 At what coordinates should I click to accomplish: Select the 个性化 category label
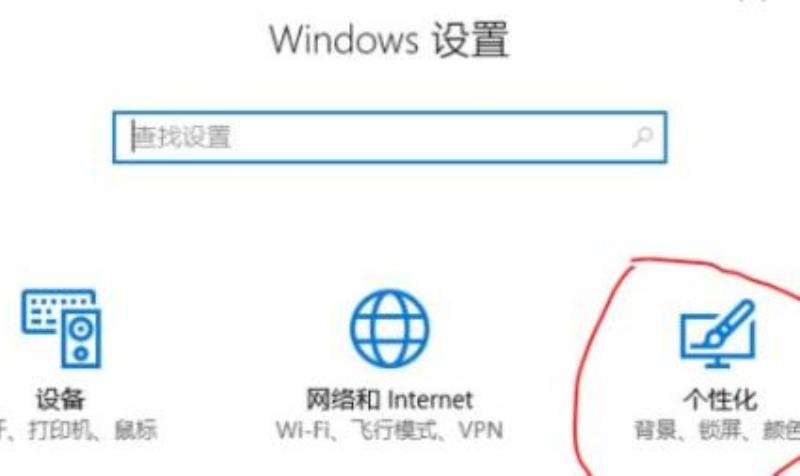(x=720, y=399)
